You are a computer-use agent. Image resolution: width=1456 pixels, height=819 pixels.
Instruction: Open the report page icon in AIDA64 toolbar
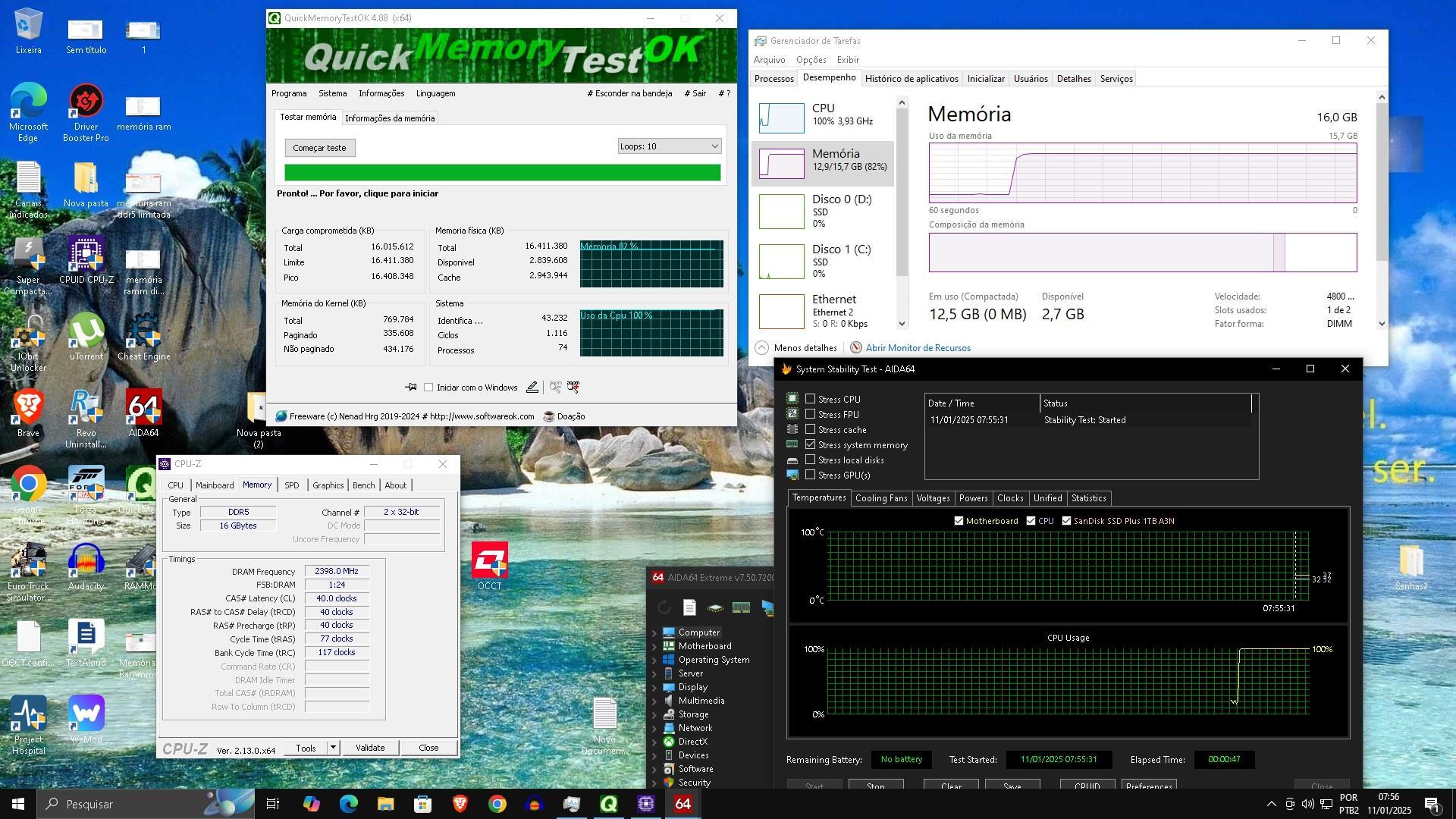click(689, 607)
